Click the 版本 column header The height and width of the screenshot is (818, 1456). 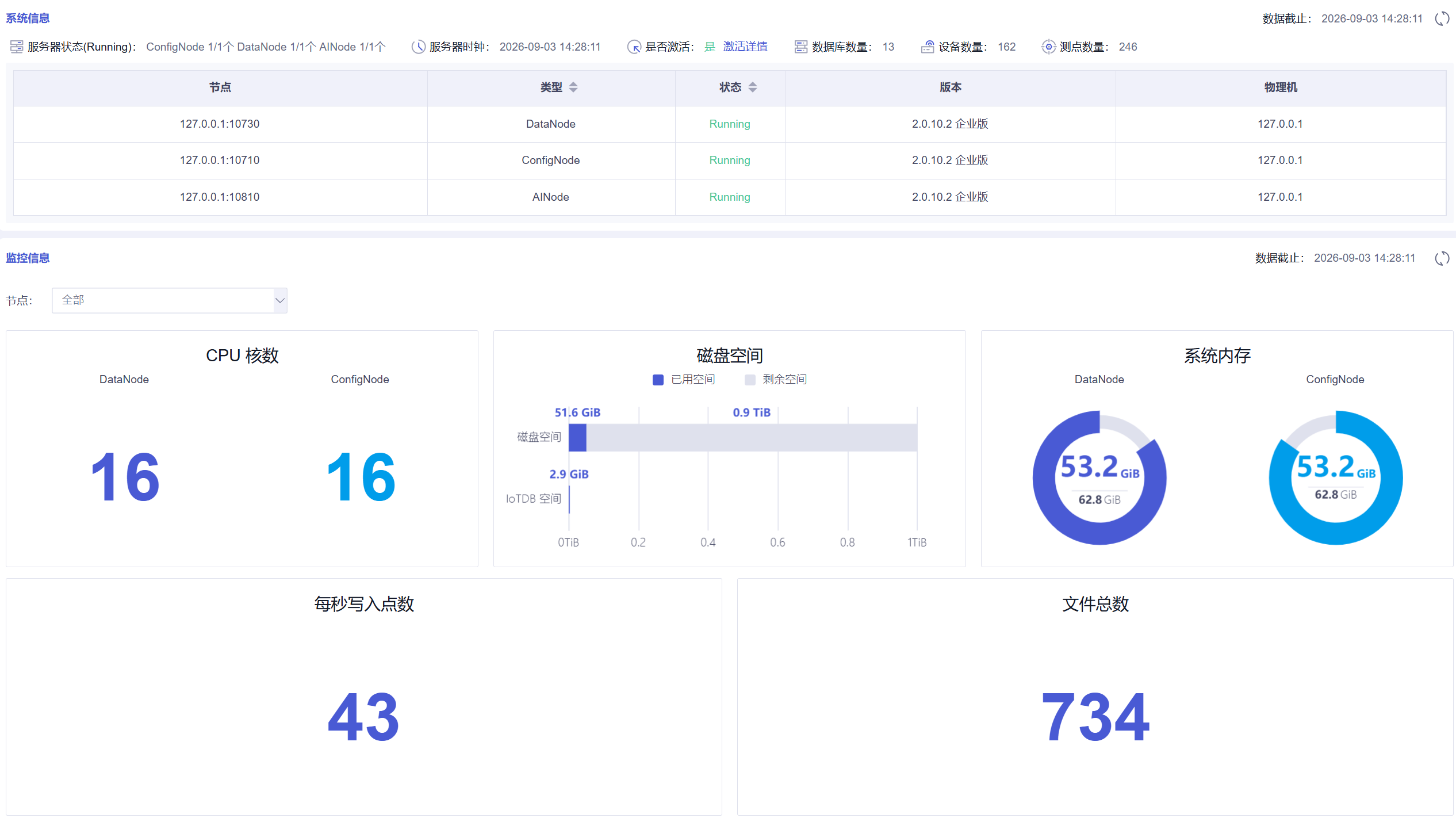[x=950, y=87]
